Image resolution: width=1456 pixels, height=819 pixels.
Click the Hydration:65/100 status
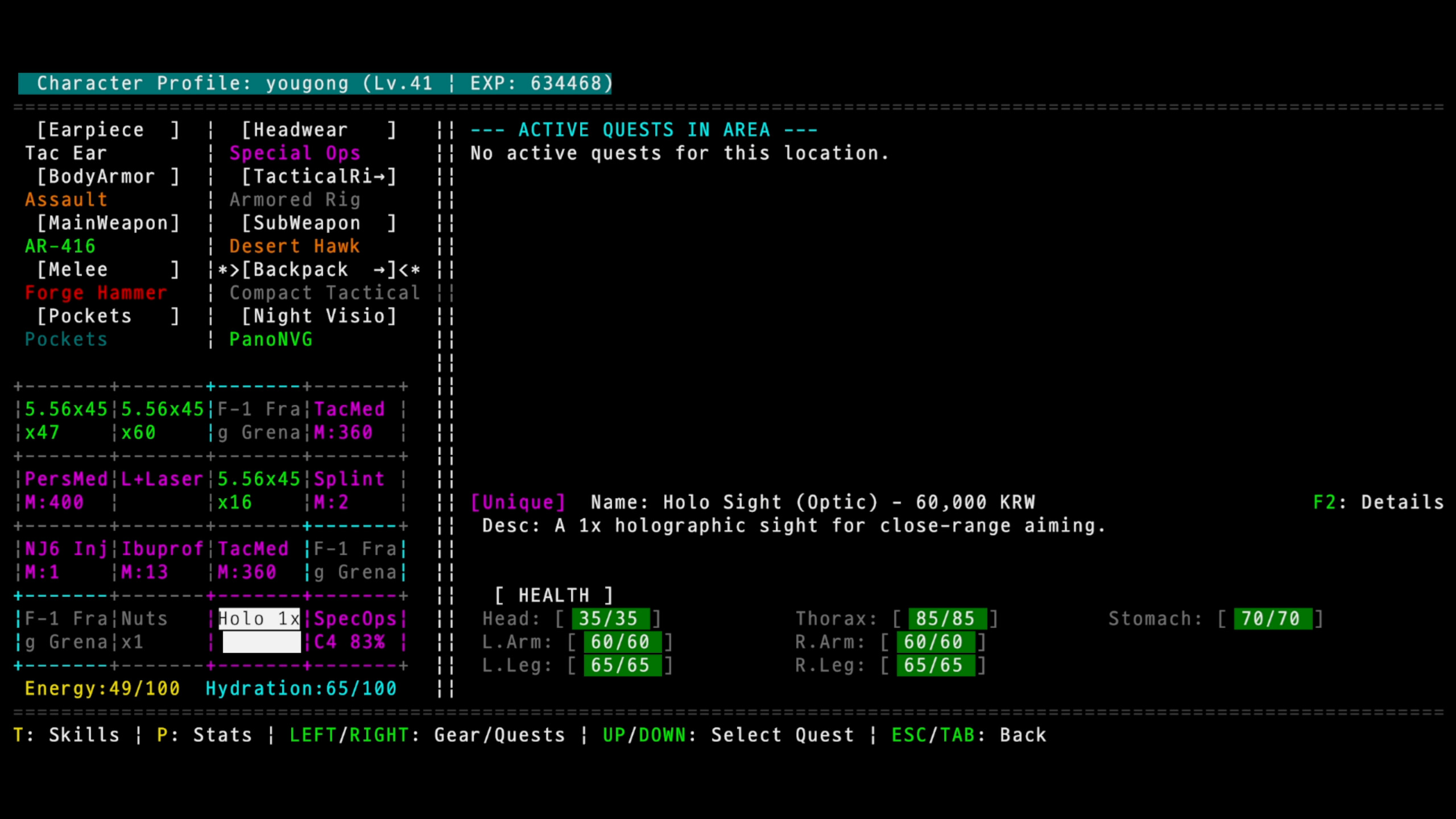[x=301, y=689]
